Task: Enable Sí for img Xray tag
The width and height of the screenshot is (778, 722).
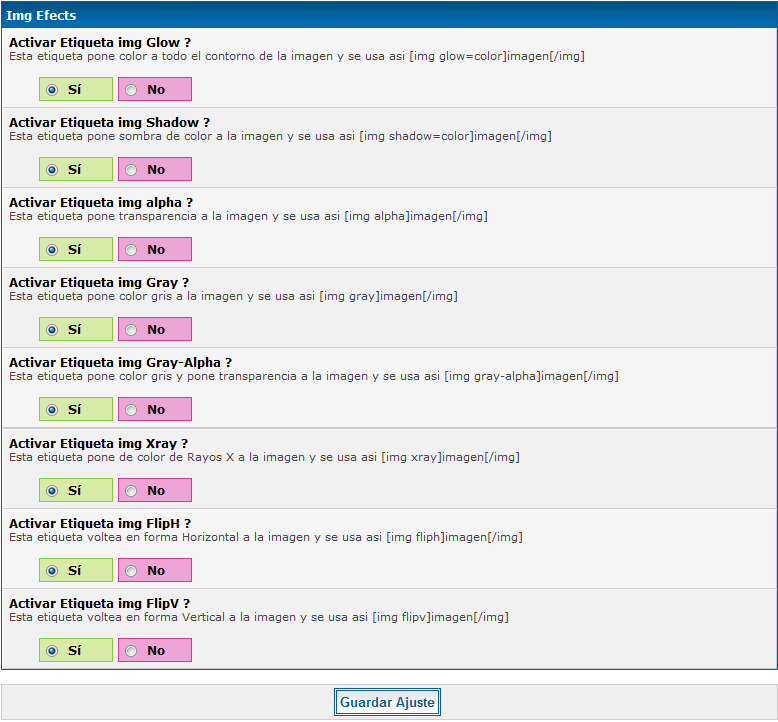Action: (52, 491)
